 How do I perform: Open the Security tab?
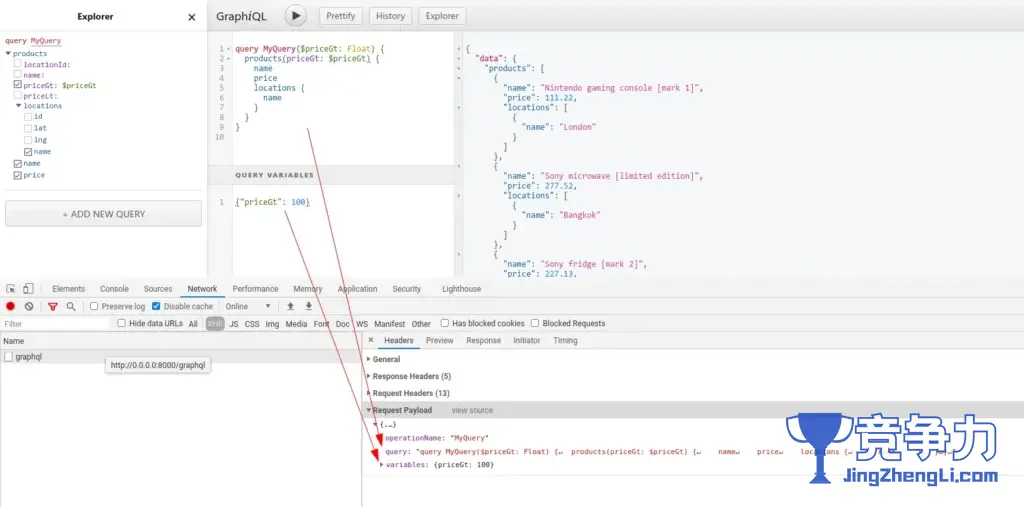[x=407, y=289]
